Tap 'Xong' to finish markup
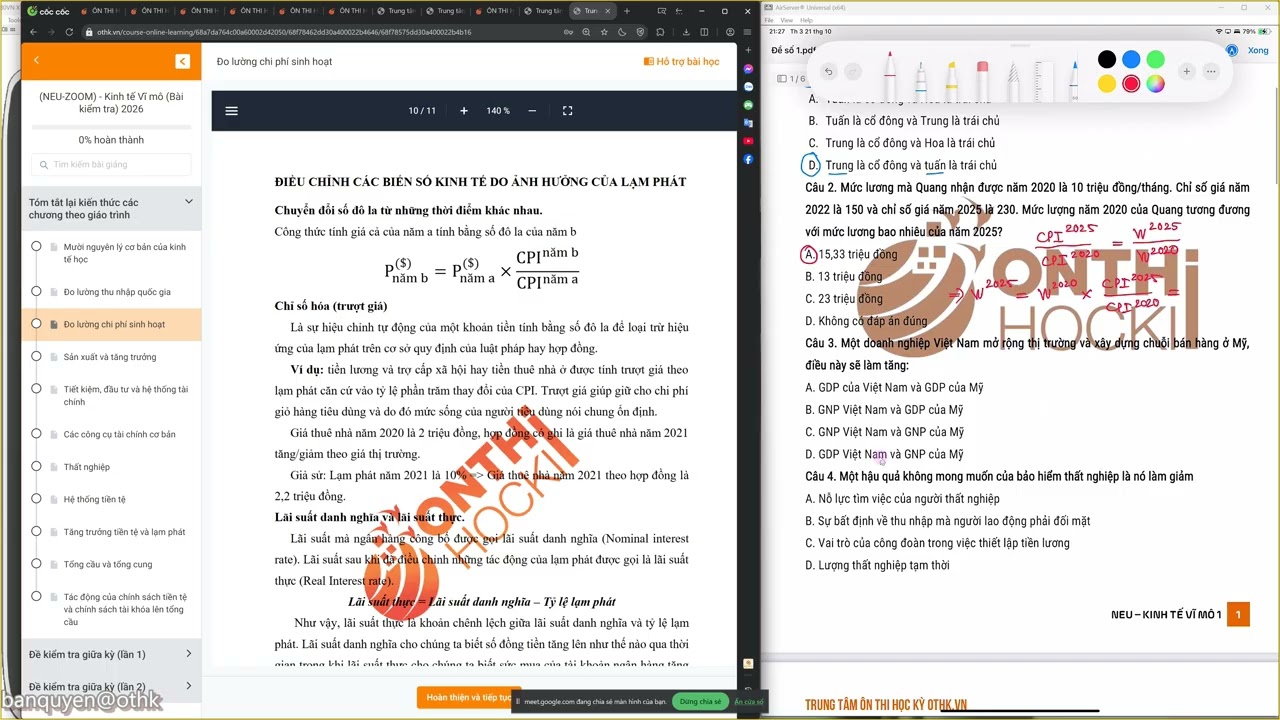 [x=1258, y=50]
